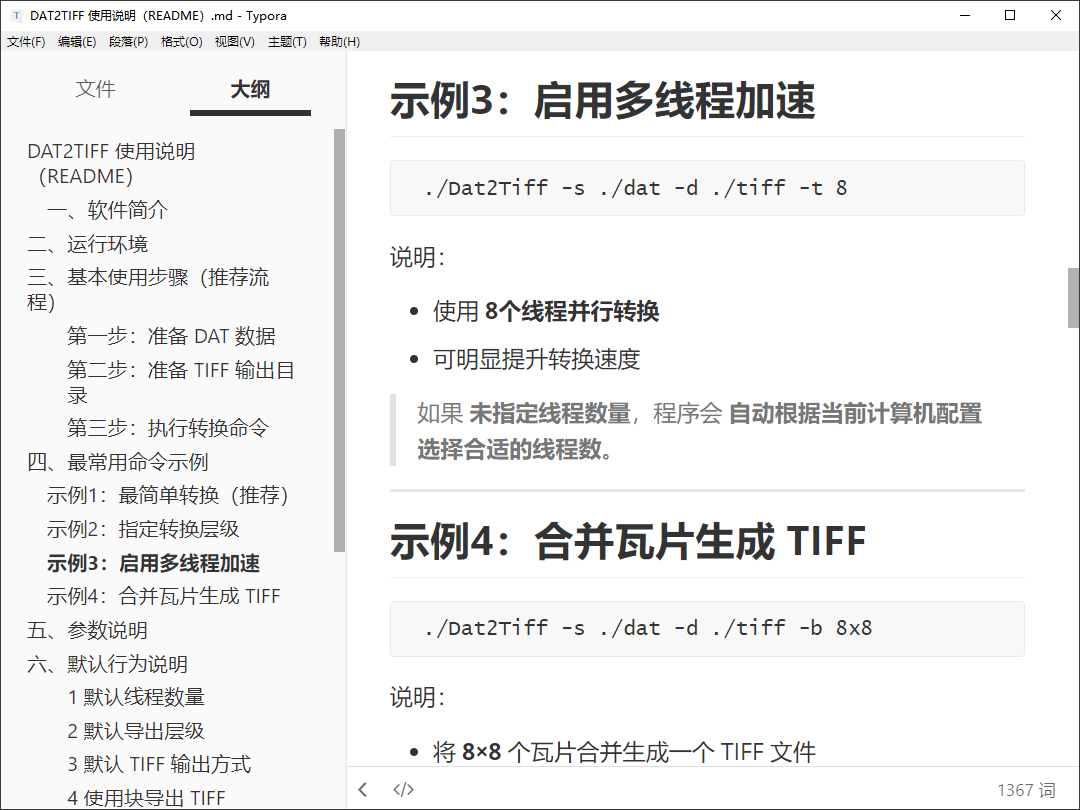Click bullet text 可明显提升转换速度
The height and width of the screenshot is (810, 1080).
[537, 359]
